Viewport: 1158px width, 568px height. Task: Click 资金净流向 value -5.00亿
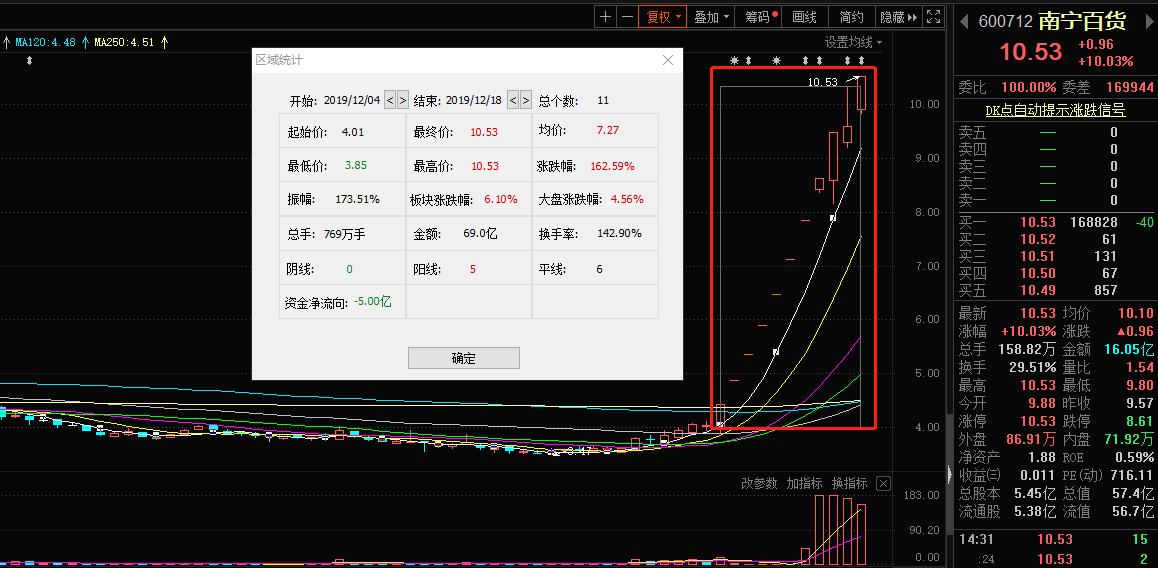[372, 301]
